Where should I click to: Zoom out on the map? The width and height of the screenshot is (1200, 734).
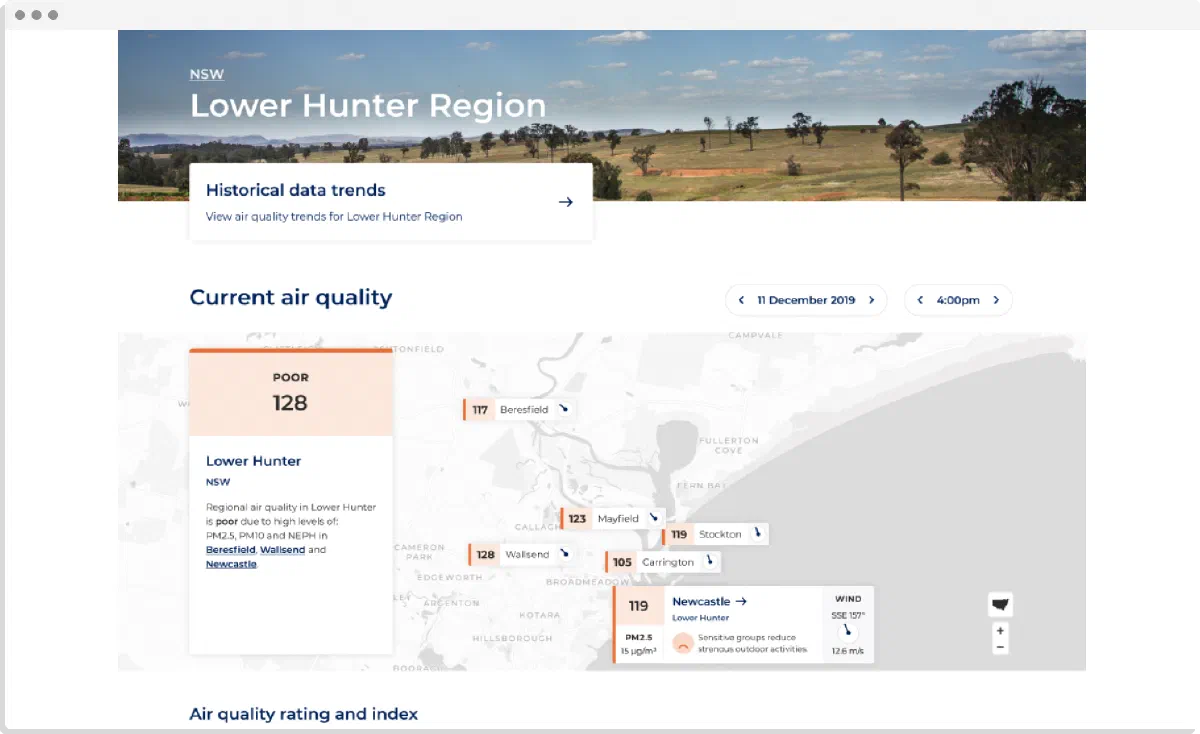(x=1000, y=647)
